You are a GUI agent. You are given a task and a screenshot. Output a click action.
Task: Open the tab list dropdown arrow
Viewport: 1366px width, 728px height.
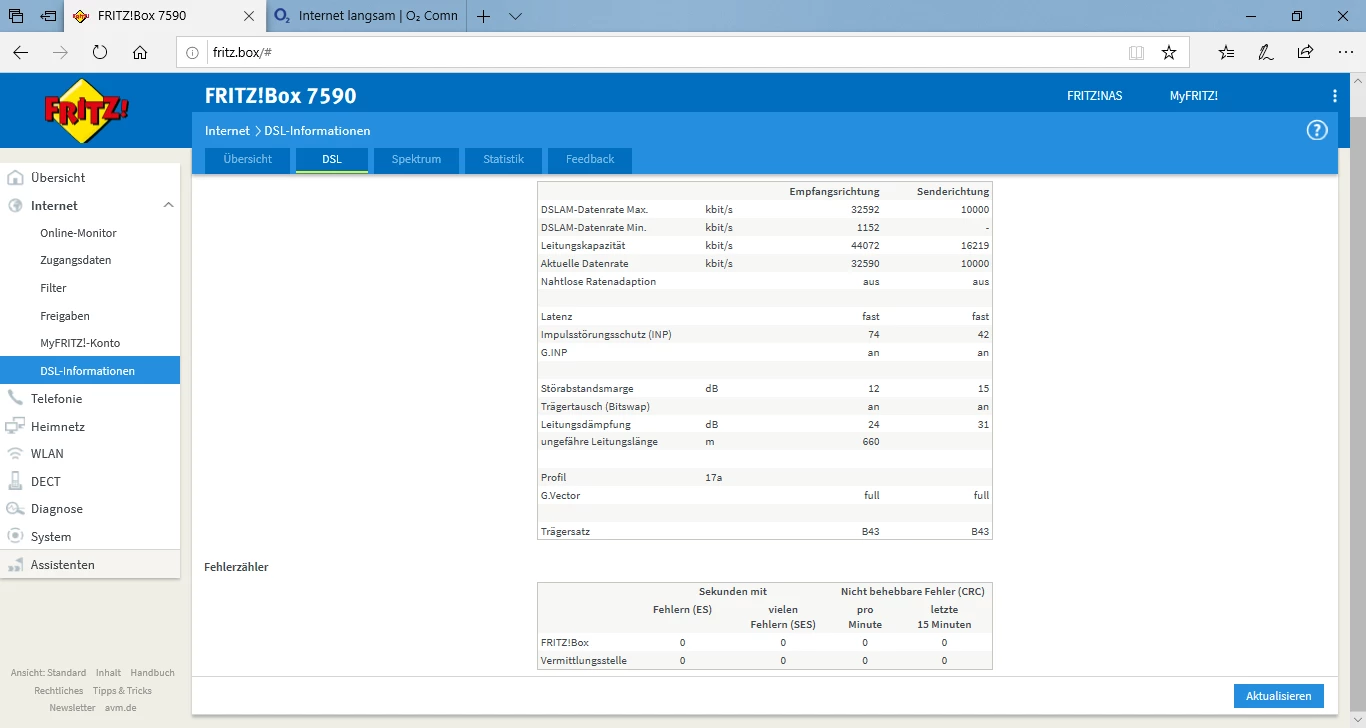click(x=515, y=16)
